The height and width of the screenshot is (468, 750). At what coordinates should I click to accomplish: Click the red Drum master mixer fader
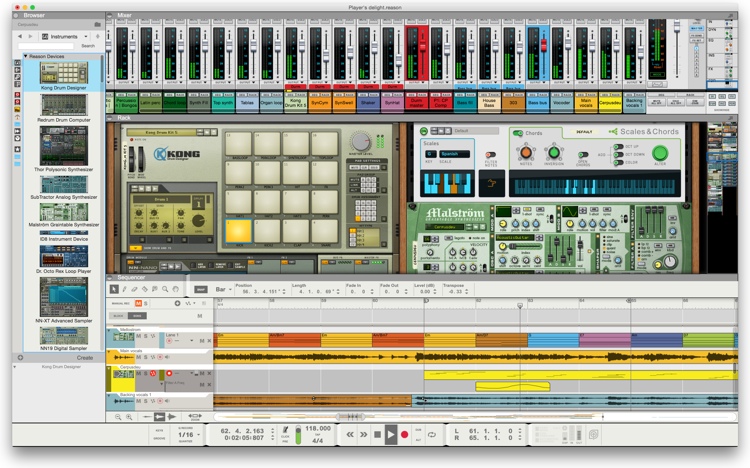(423, 45)
